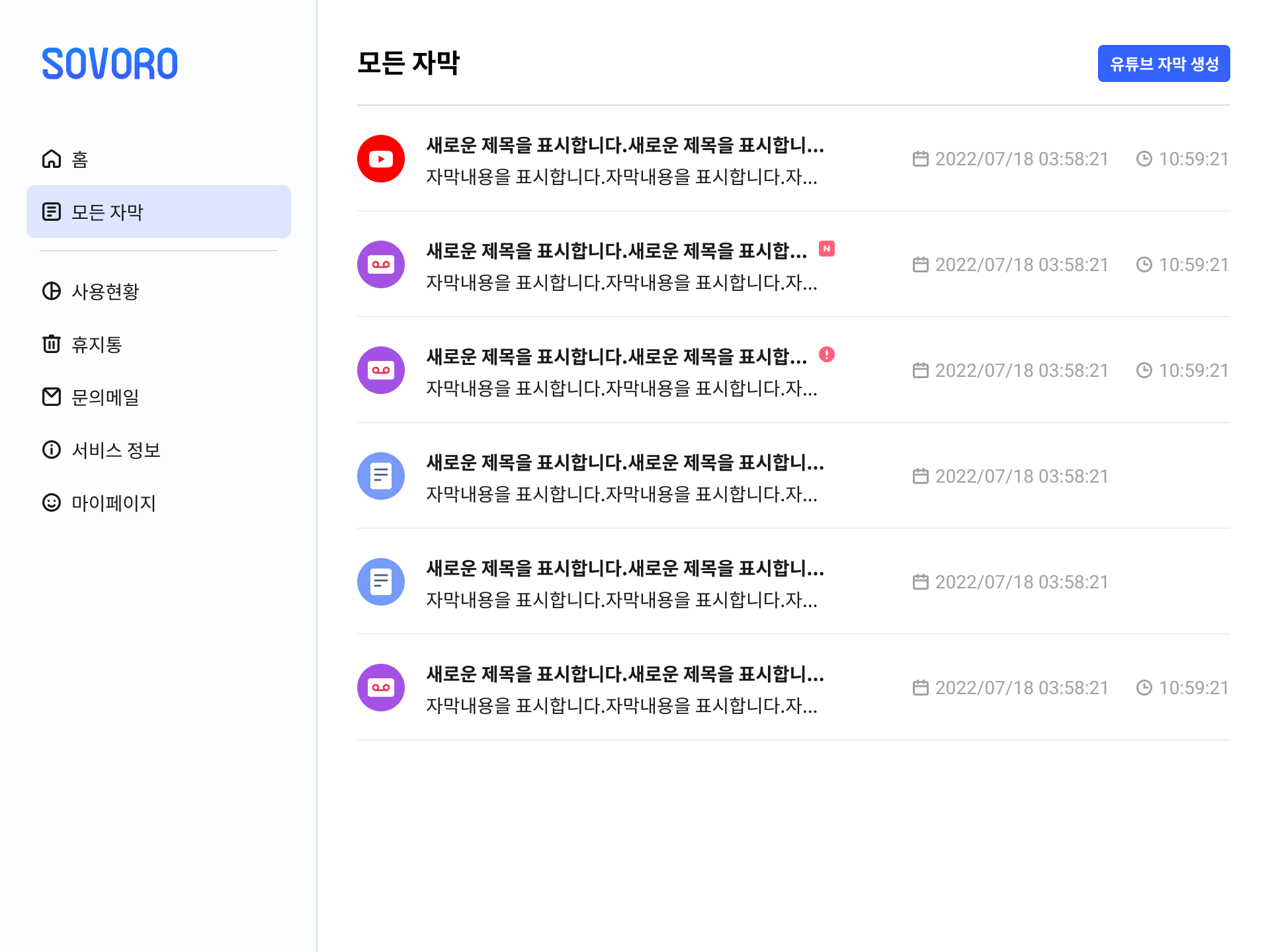Open the 마이페이지 menu item
The width and height of the screenshot is (1270, 952).
pyautogui.click(x=114, y=503)
